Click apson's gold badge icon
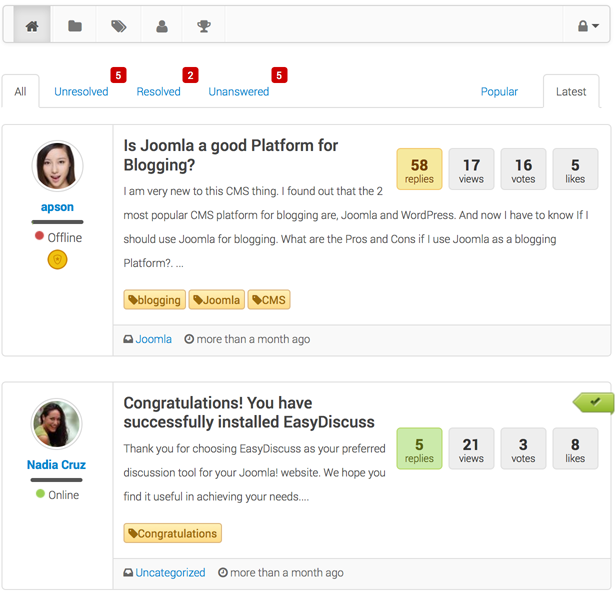This screenshot has height=610, width=615. 57,260
